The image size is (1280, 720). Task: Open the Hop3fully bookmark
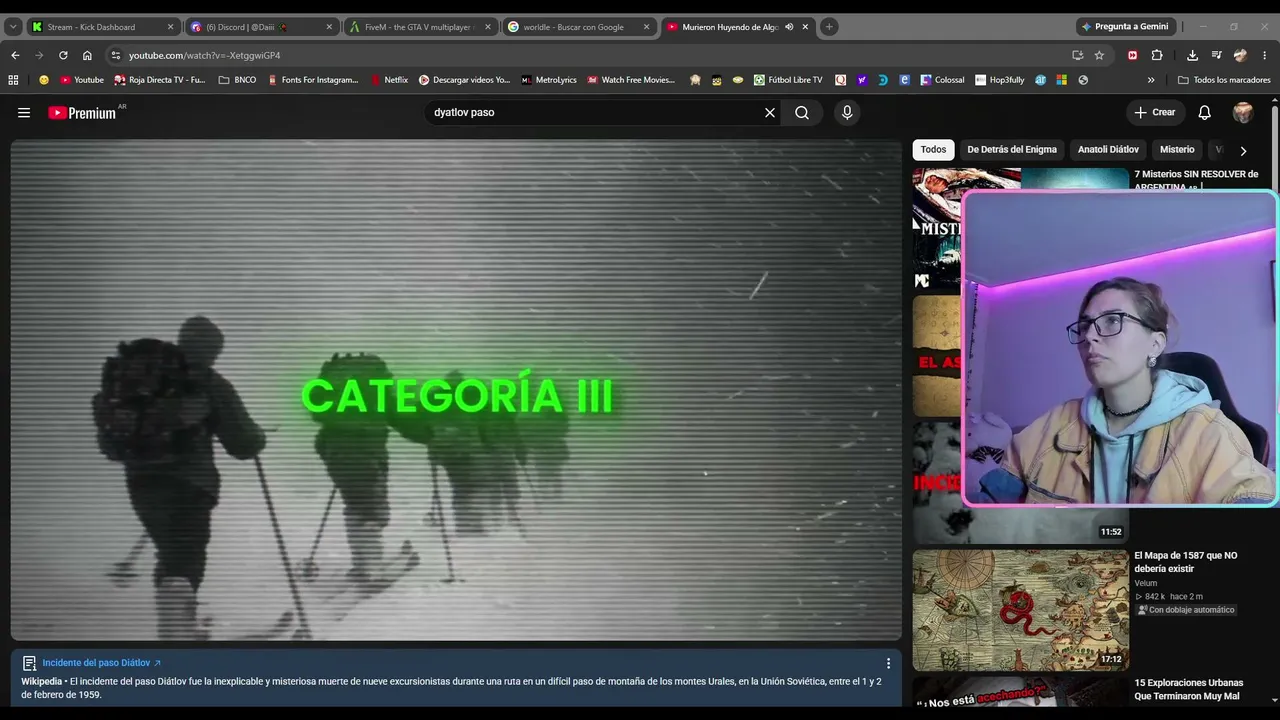click(x=1000, y=80)
